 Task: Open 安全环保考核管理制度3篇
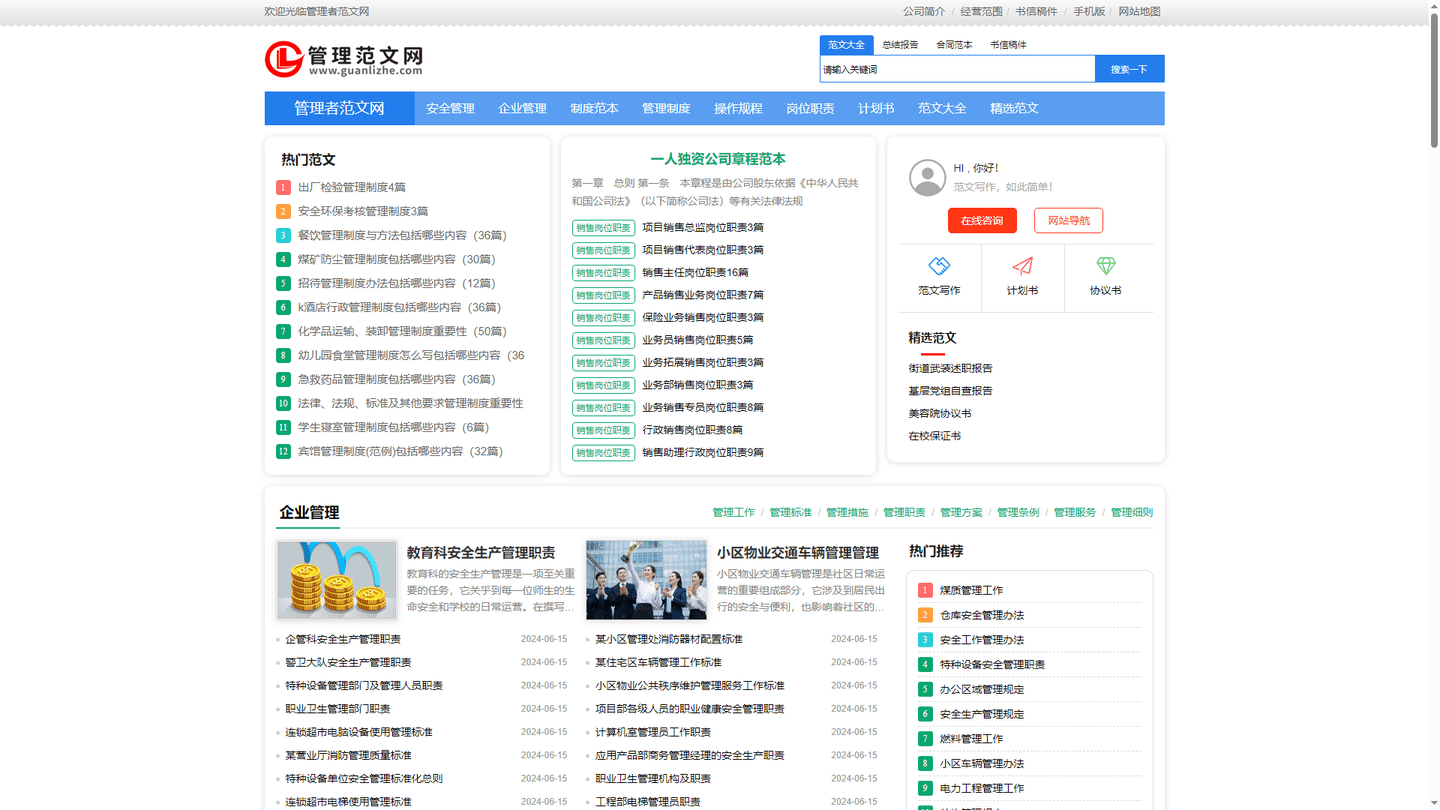tap(363, 211)
